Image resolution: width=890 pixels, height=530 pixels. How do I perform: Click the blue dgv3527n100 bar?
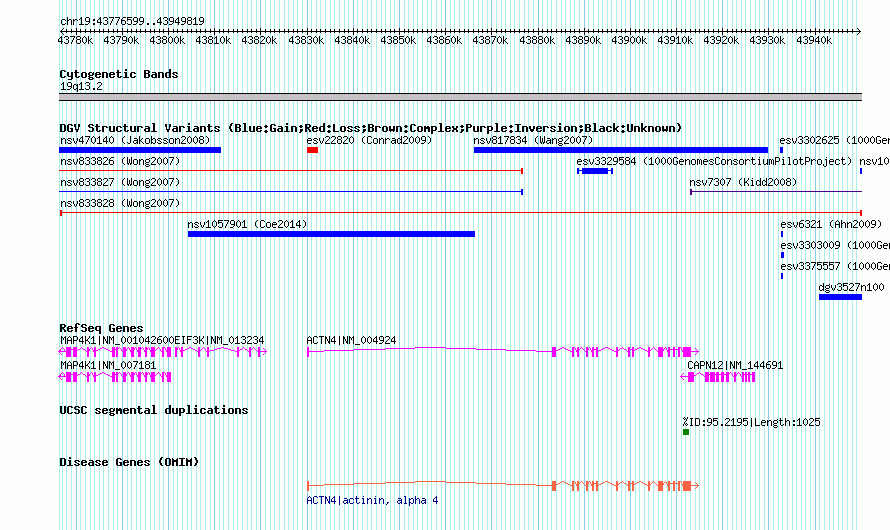click(x=840, y=297)
